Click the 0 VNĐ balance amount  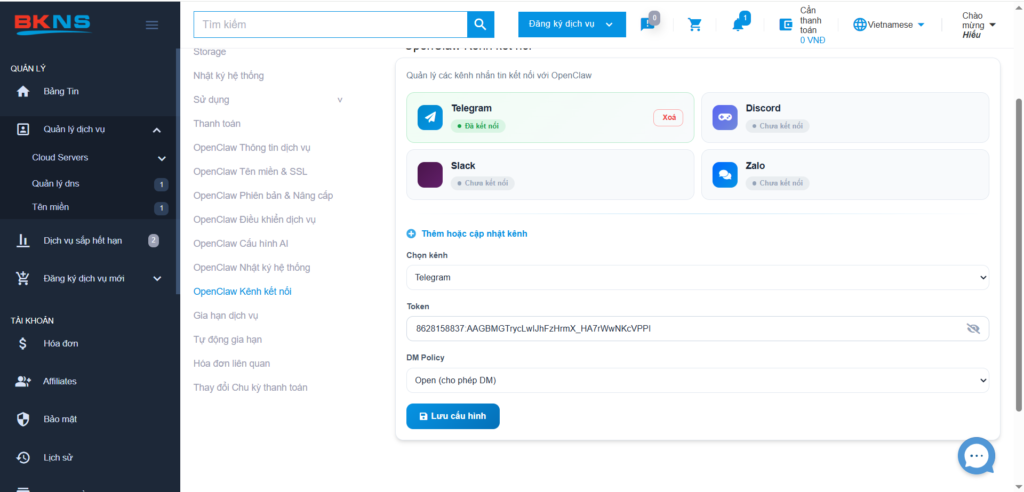pyautogui.click(x=812, y=40)
